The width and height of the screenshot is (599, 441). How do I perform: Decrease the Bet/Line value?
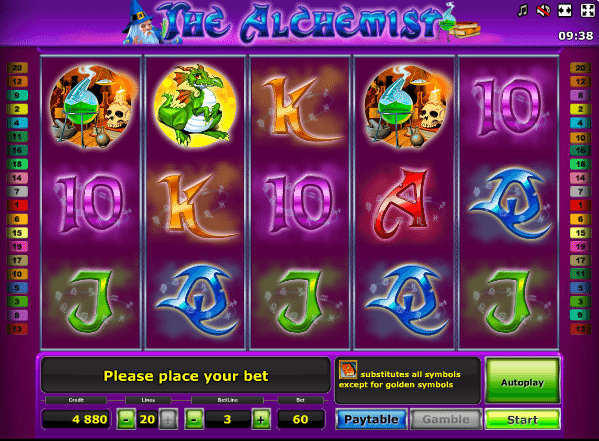[194, 419]
